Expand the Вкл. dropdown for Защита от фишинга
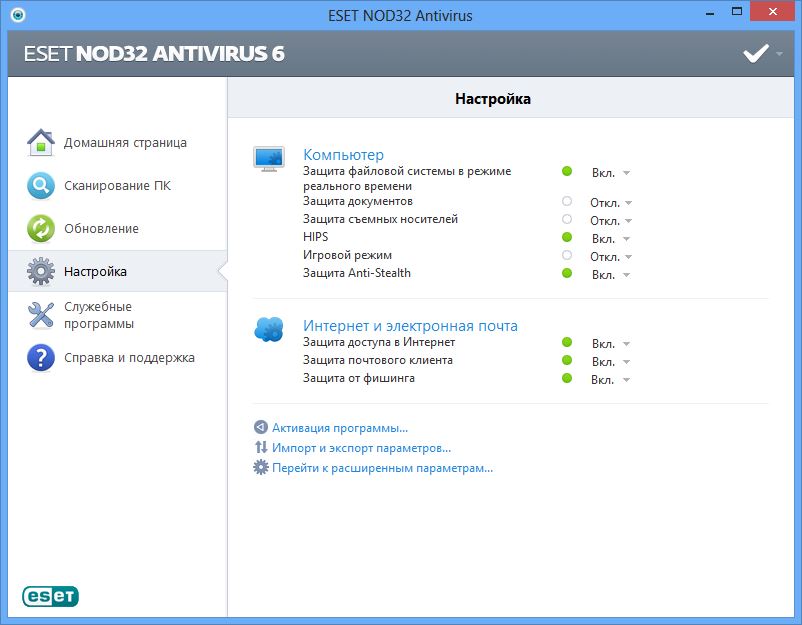Viewport: 802px width, 625px height. tap(610, 380)
